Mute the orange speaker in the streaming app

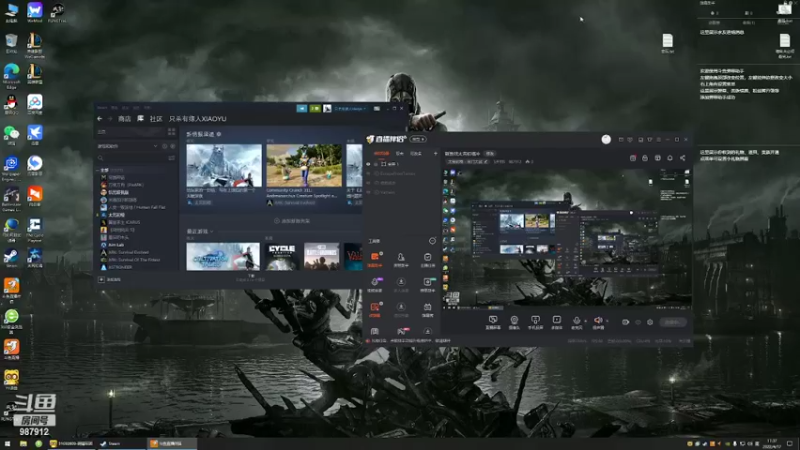[x=598, y=322]
